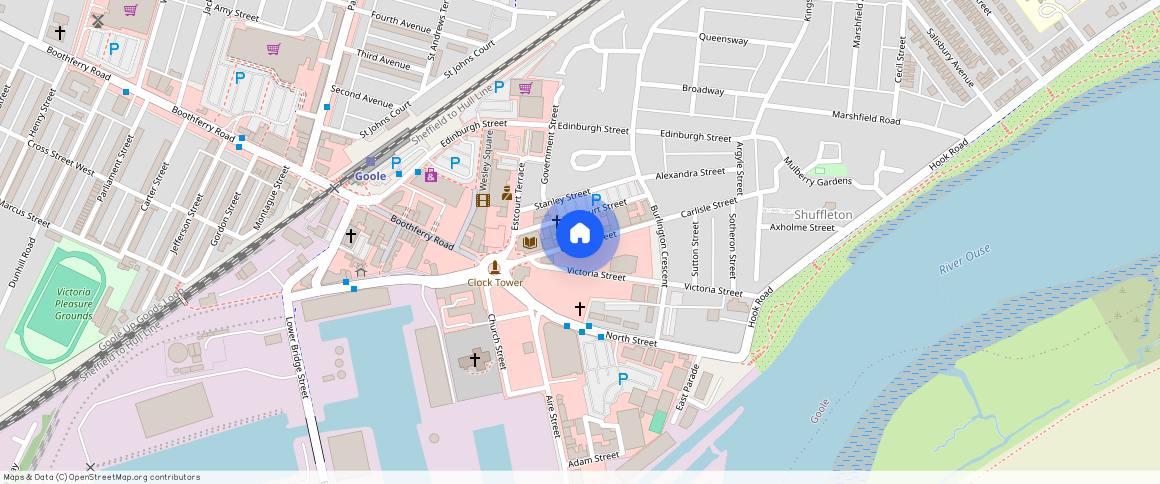Select the parking icon near North Street

(623, 379)
